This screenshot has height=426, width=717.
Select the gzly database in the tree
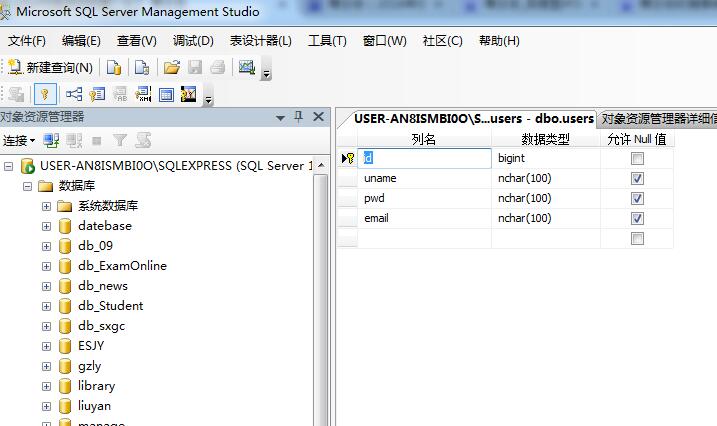tap(89, 366)
